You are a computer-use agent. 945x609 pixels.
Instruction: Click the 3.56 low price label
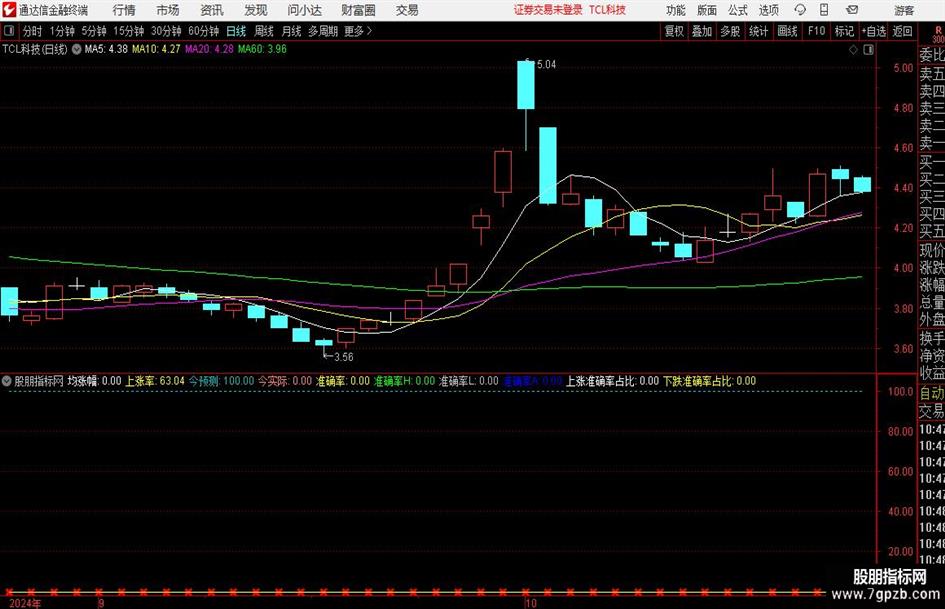point(343,357)
